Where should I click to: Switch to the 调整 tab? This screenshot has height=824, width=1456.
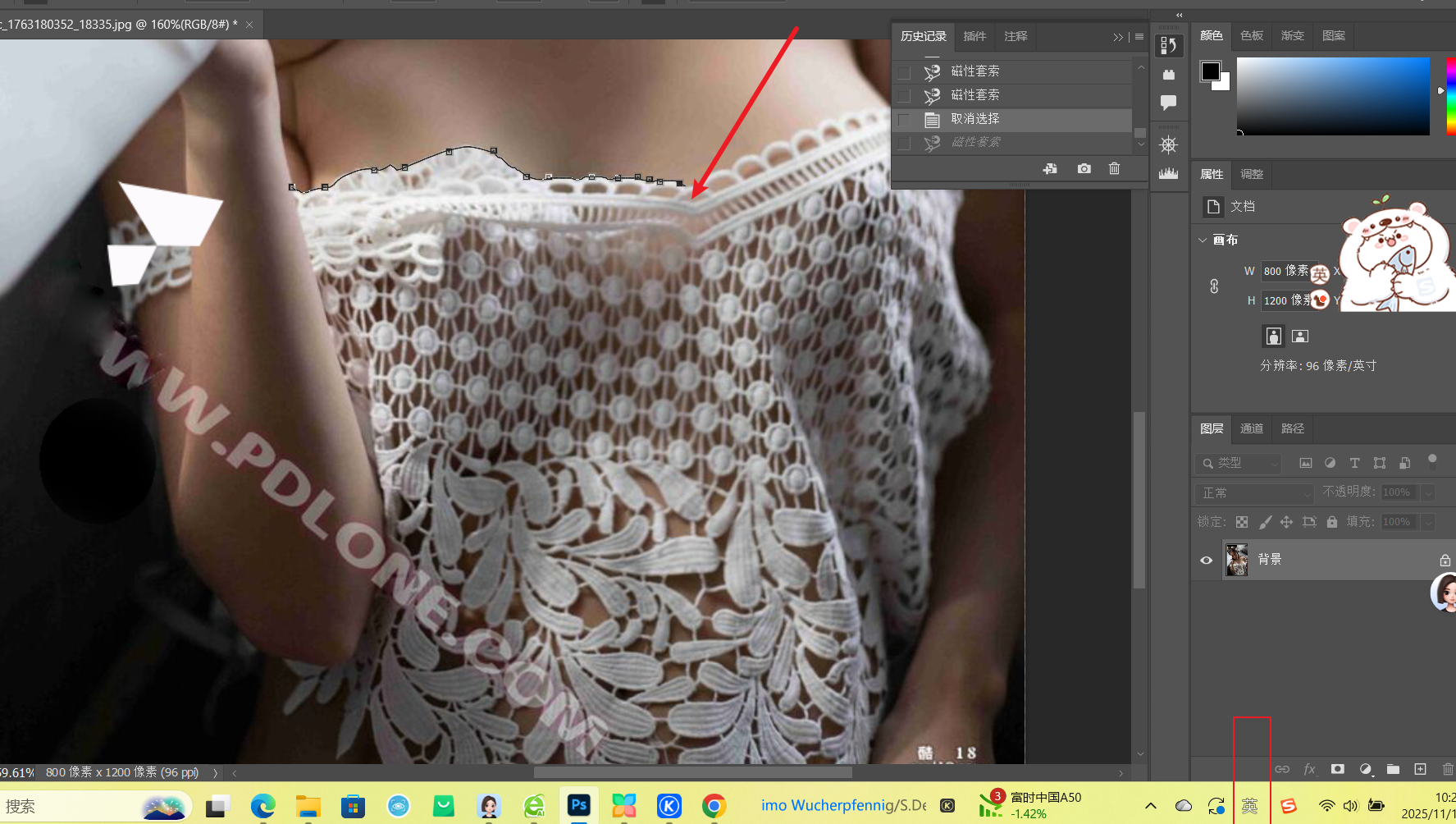[x=1252, y=174]
